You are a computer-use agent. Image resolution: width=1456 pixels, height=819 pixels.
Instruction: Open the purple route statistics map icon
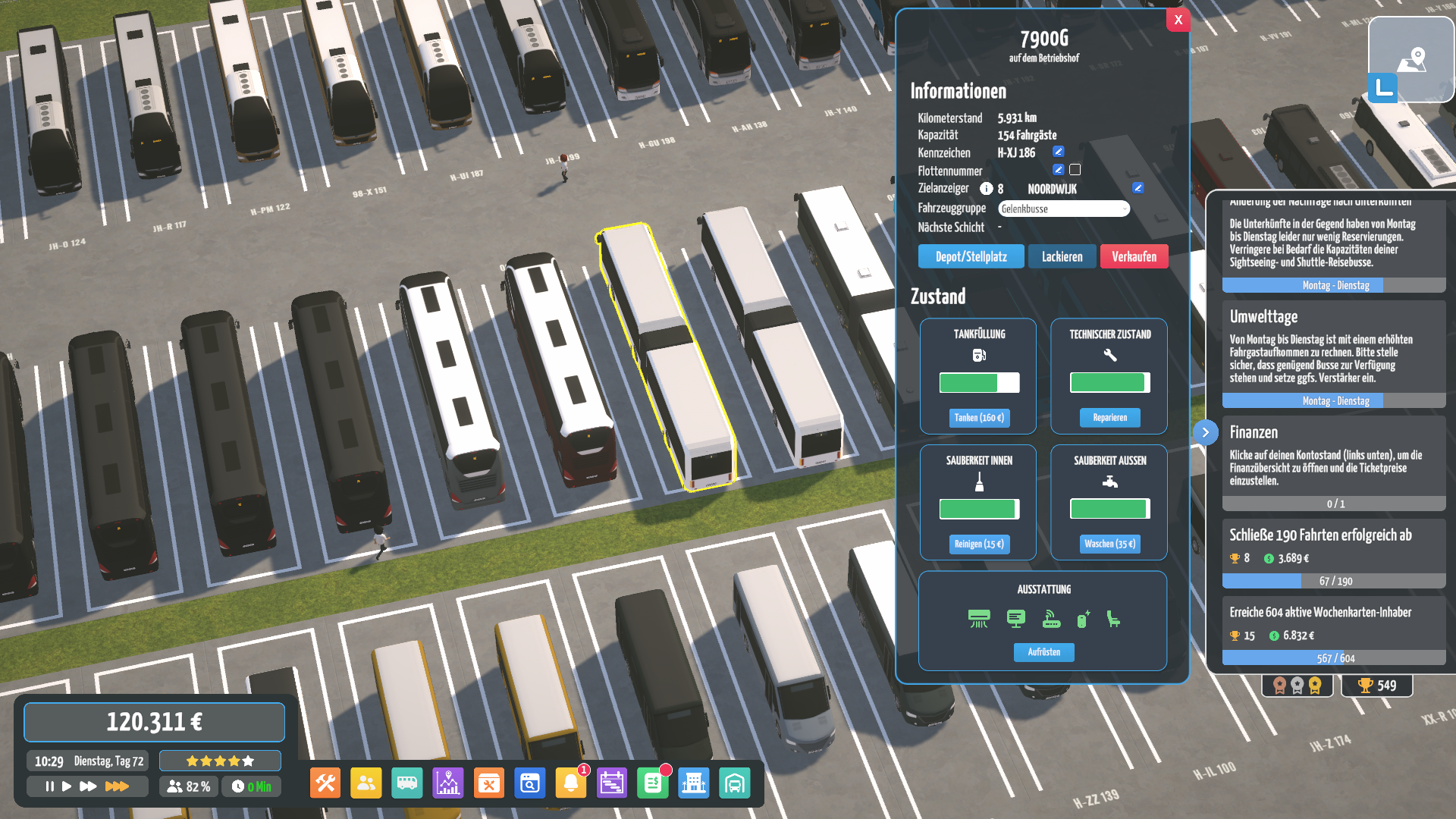(448, 783)
